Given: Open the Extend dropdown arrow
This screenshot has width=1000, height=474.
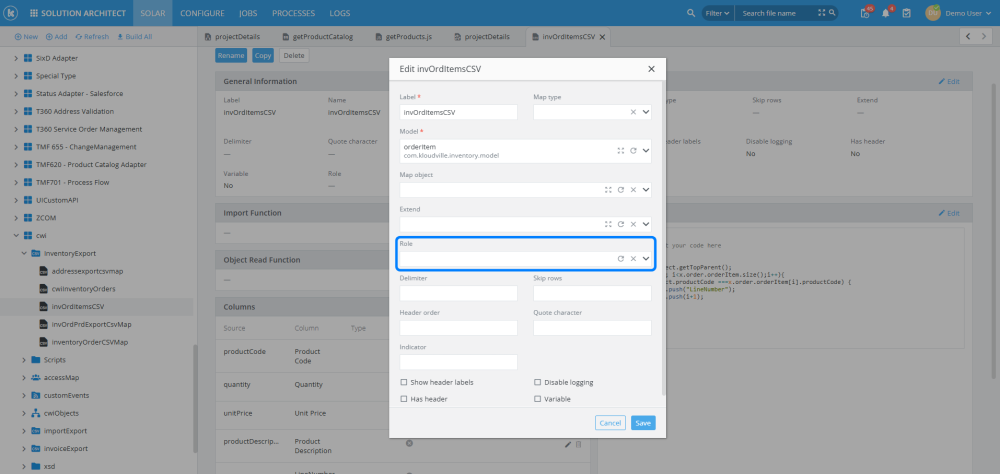Looking at the screenshot, I should pos(645,224).
